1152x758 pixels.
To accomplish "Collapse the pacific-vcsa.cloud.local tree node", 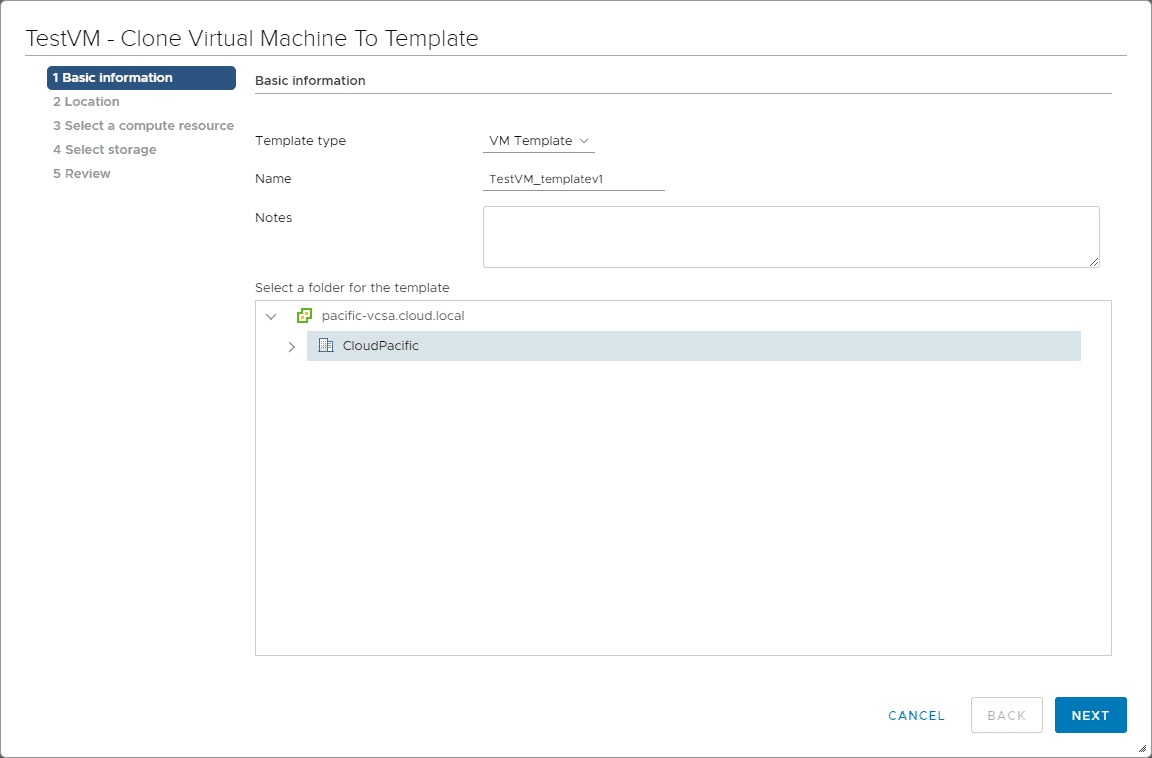I will pyautogui.click(x=271, y=316).
